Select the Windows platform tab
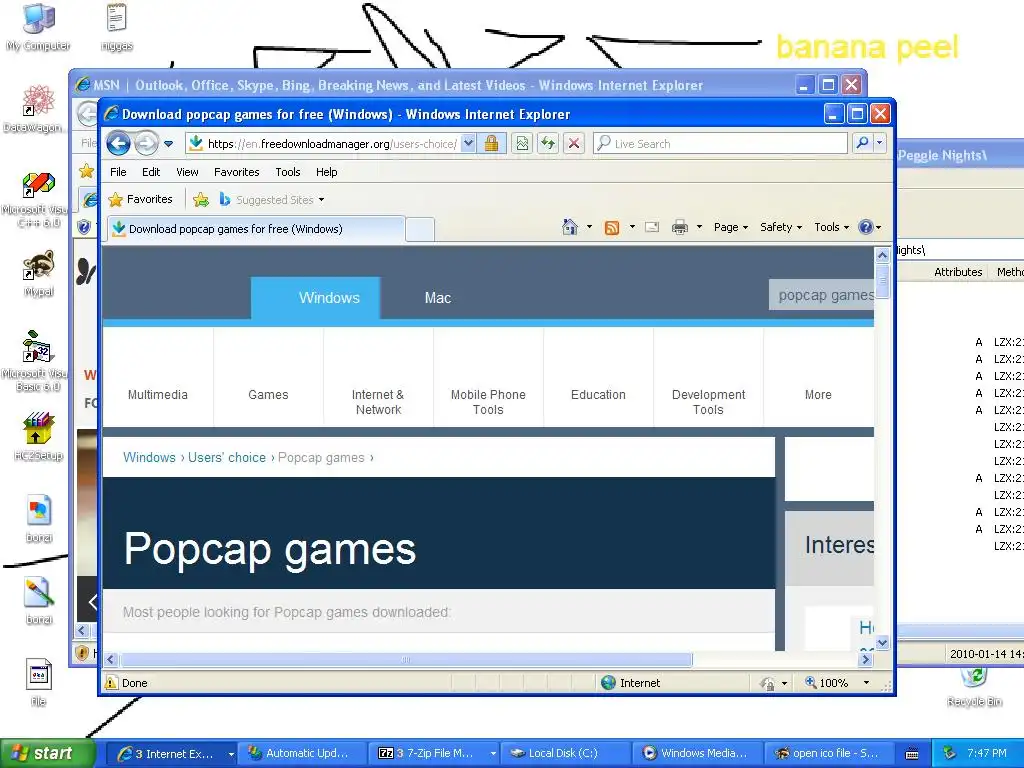The width and height of the screenshot is (1024, 768). 316,298
